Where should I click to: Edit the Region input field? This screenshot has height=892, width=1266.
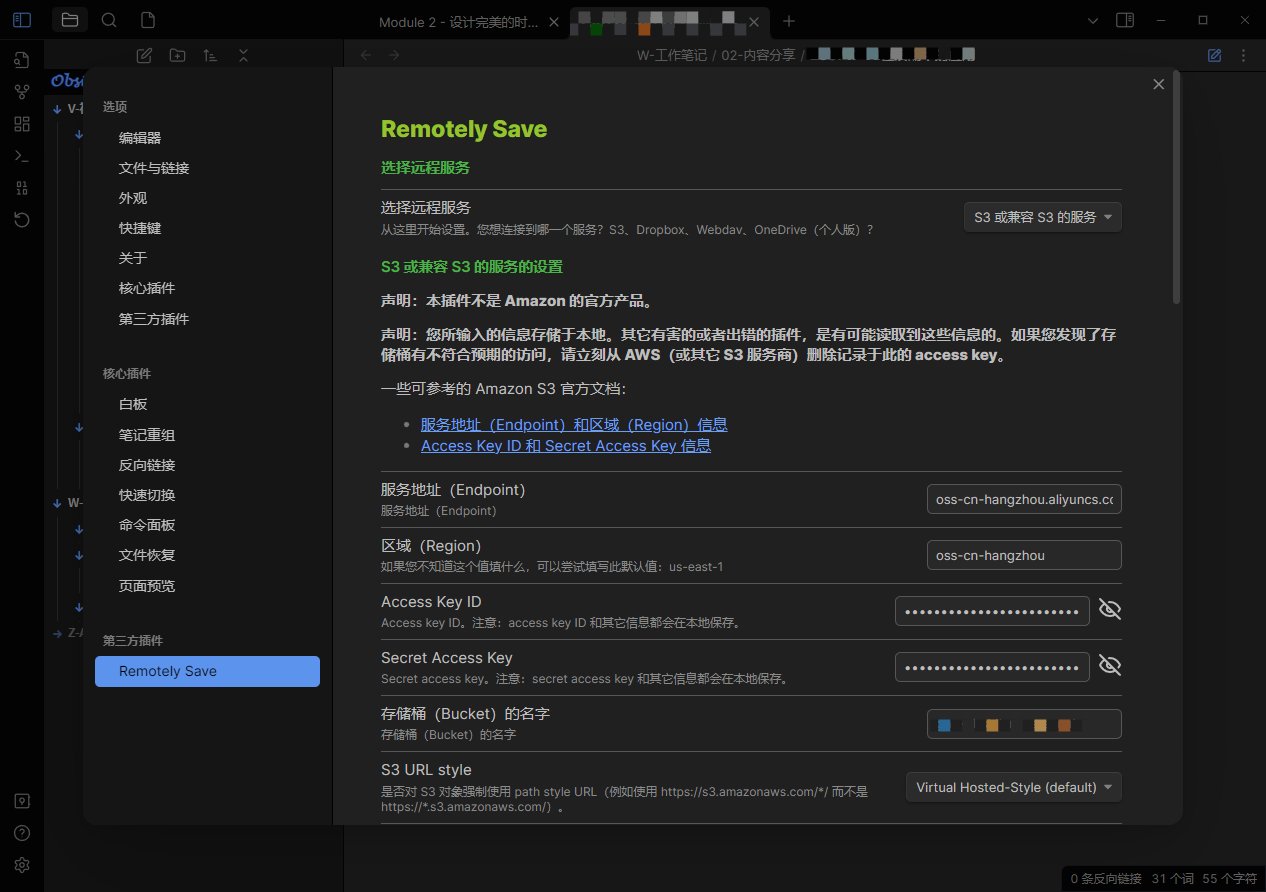[x=1023, y=555]
